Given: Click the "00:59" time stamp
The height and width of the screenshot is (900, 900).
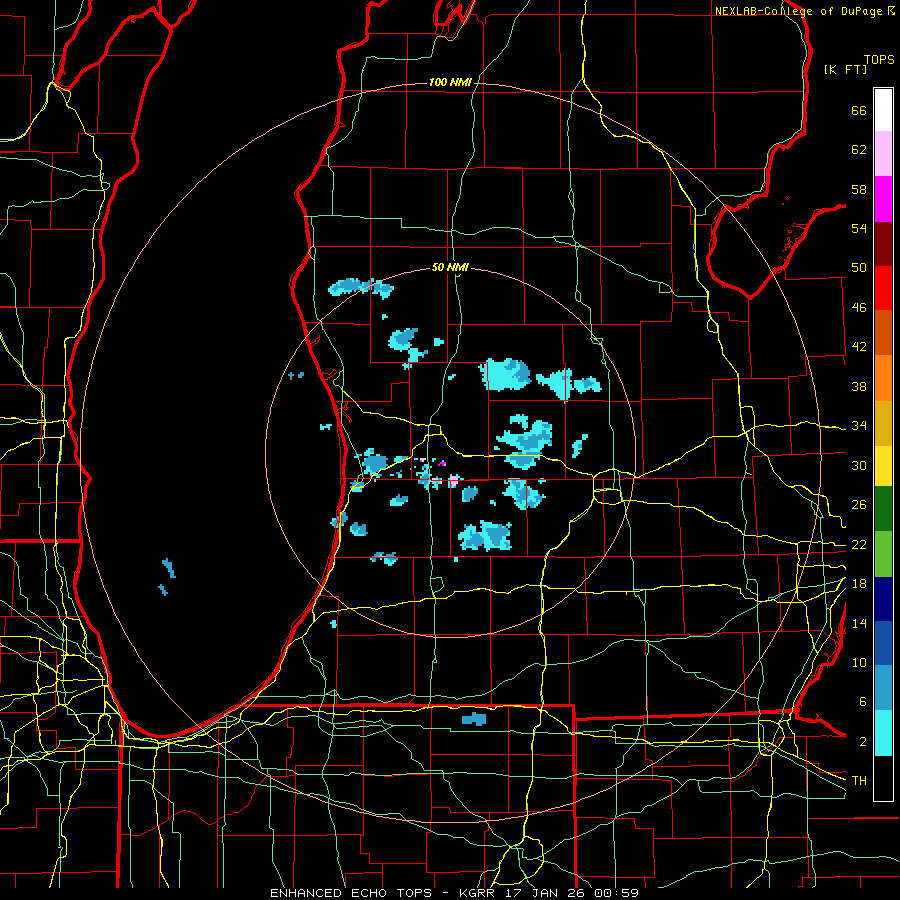Looking at the screenshot, I should click(617, 893).
